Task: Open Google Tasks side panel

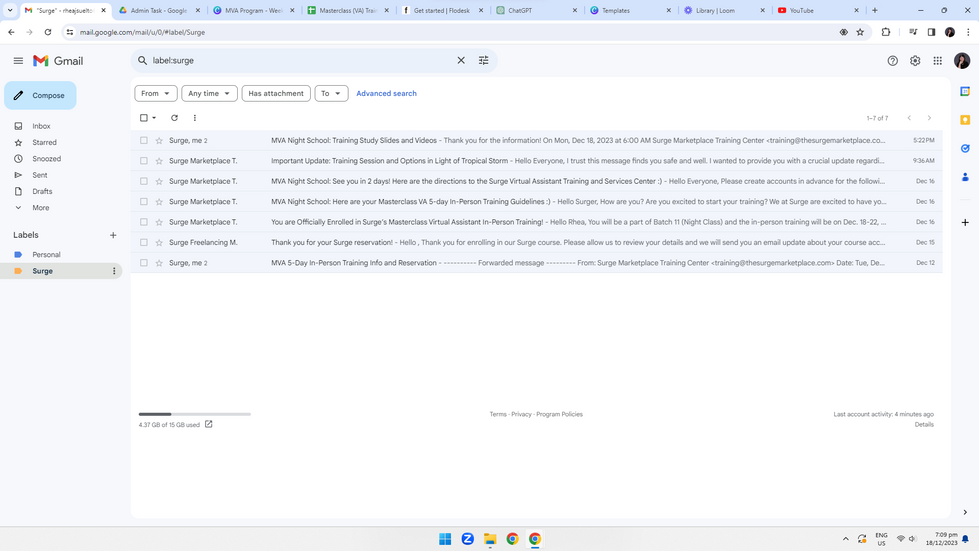Action: tap(965, 149)
